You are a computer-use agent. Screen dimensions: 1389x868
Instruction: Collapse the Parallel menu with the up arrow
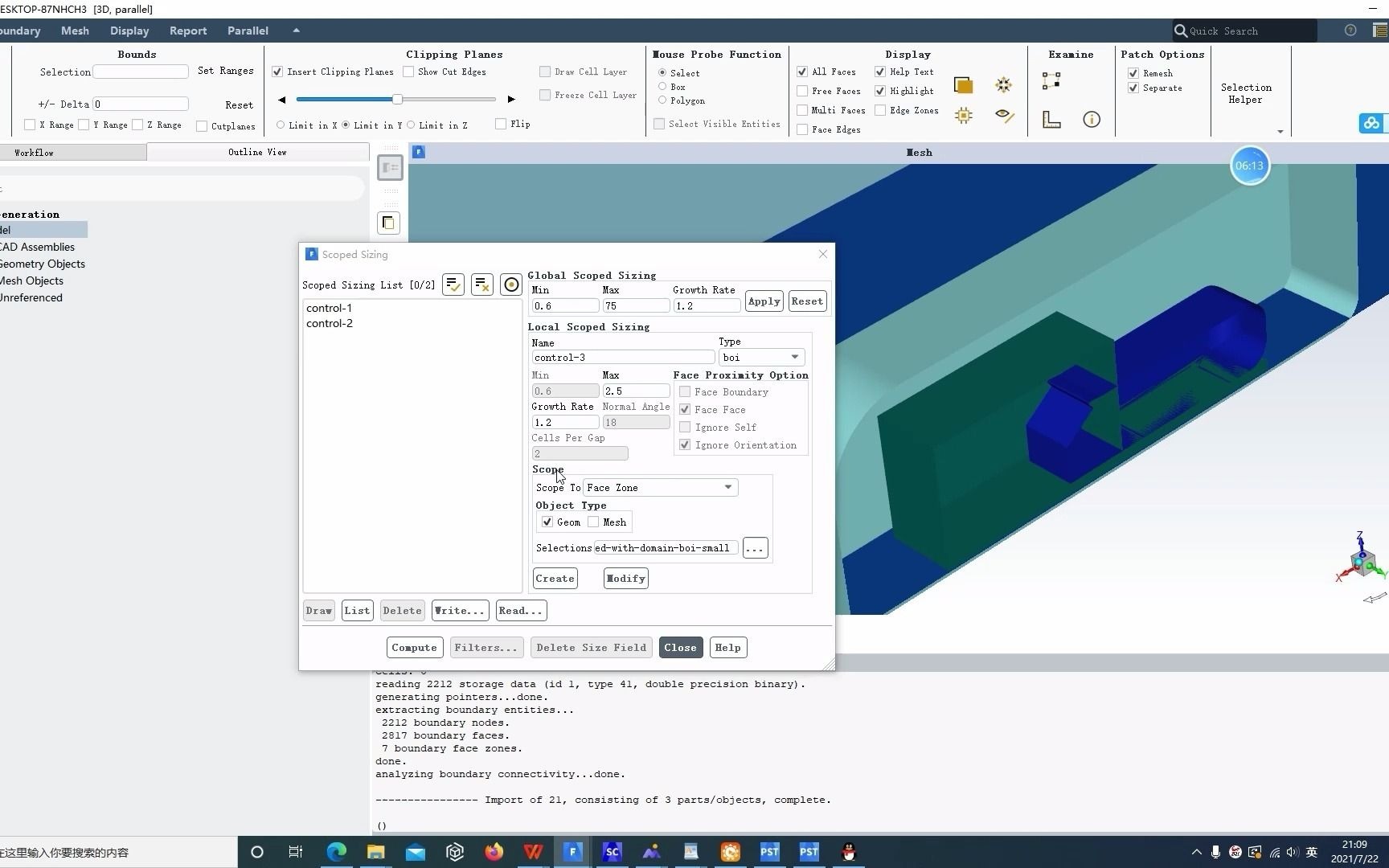[295, 30]
